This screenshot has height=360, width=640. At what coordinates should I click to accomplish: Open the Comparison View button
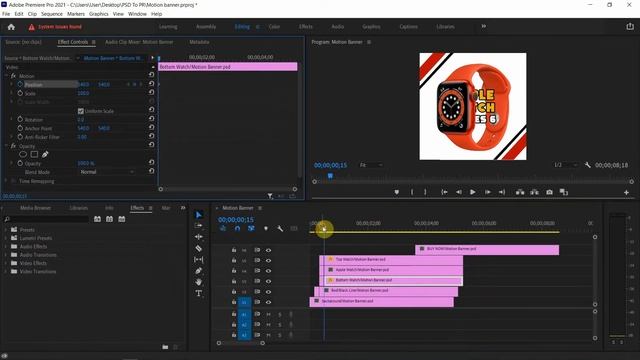click(564, 192)
